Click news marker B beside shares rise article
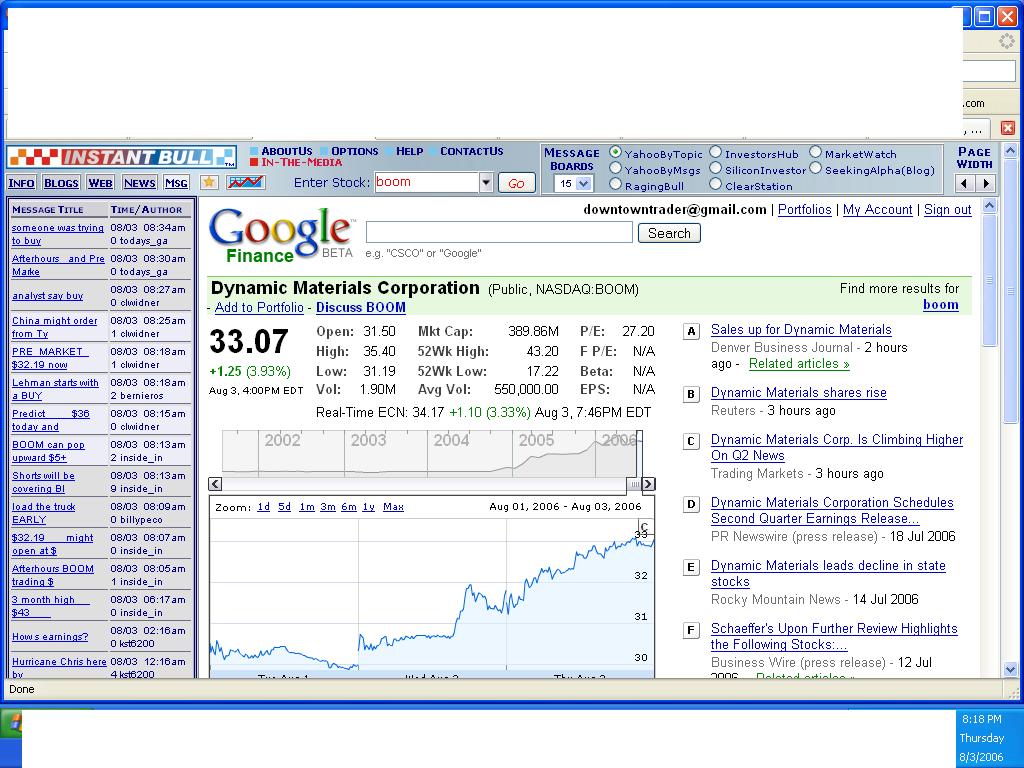This screenshot has width=1024, height=768. click(691, 394)
